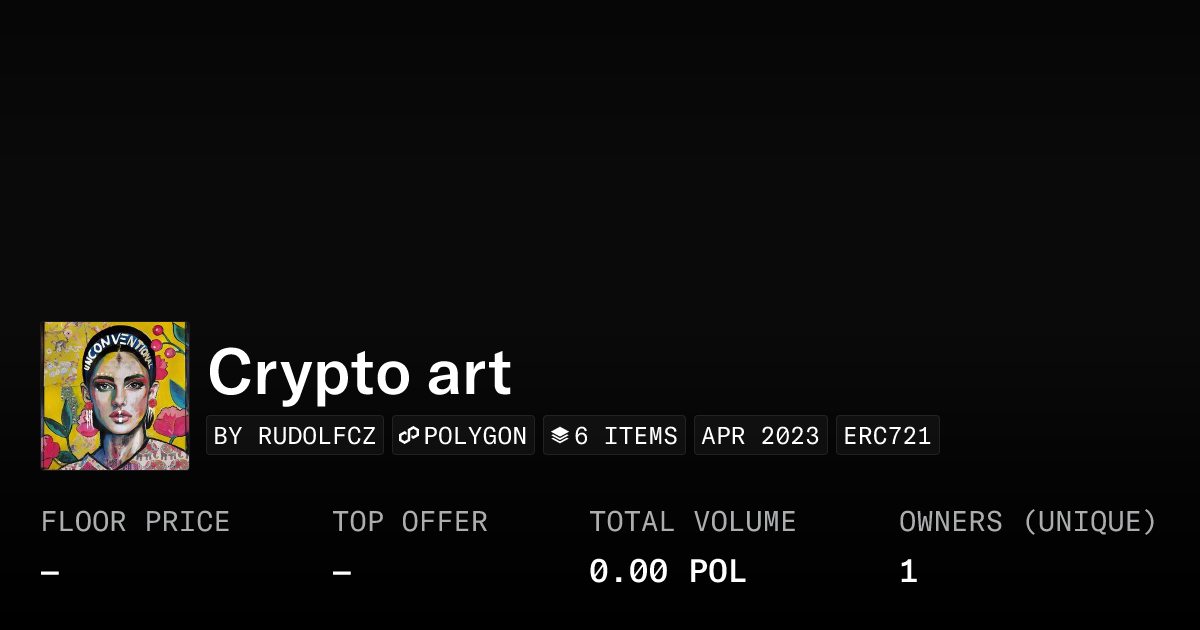Click the owners count value 1
Viewport: 1200px width, 630px height.
coord(906,570)
